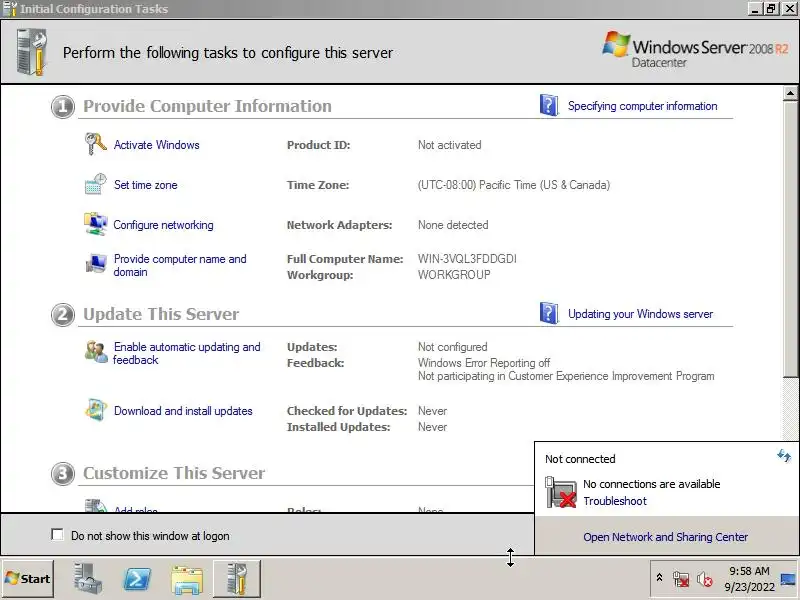Click the automatic updating and feedback icon
Viewport: 800px width, 600px height.
click(95, 352)
